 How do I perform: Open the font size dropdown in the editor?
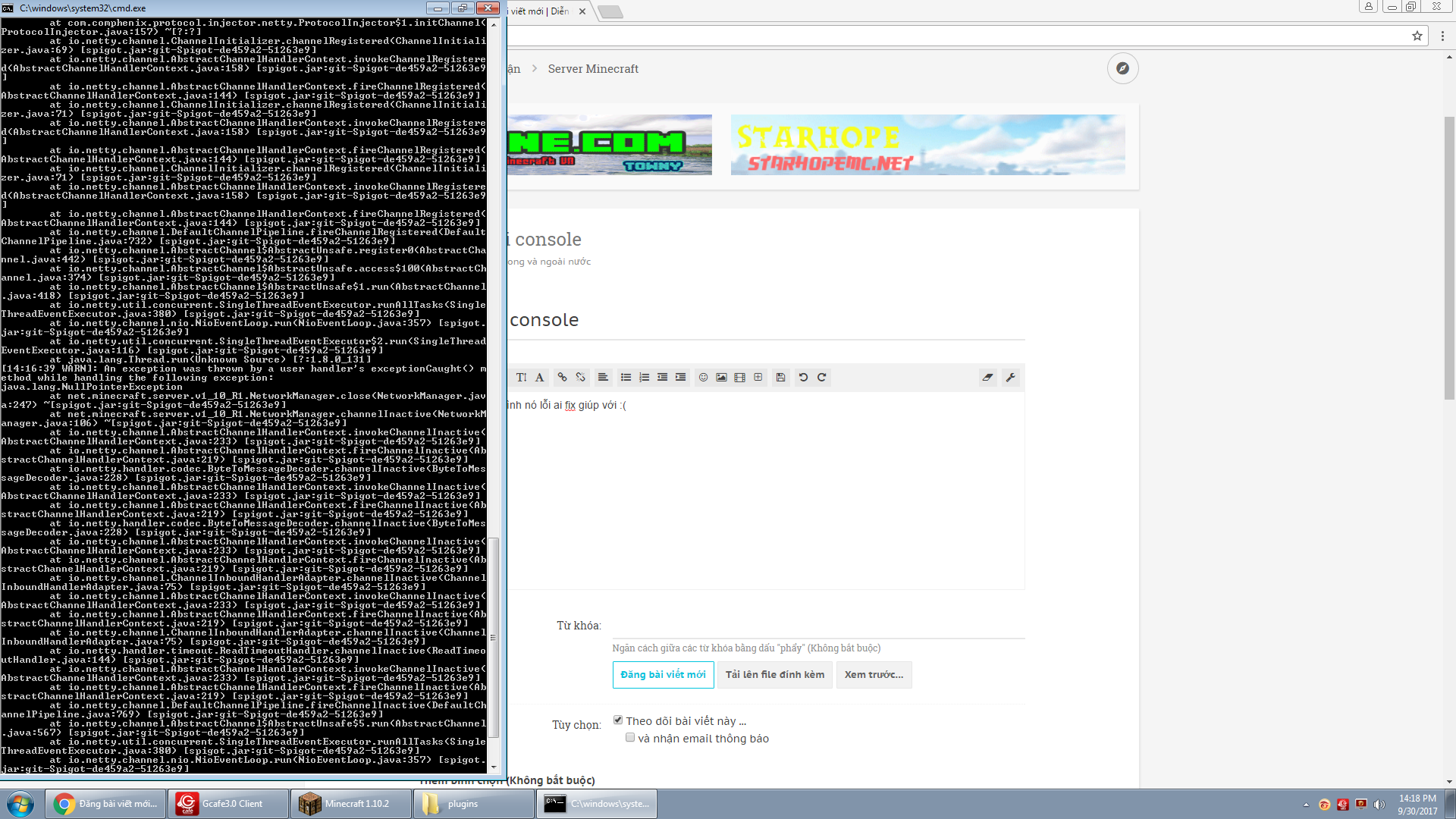pyautogui.click(x=522, y=377)
